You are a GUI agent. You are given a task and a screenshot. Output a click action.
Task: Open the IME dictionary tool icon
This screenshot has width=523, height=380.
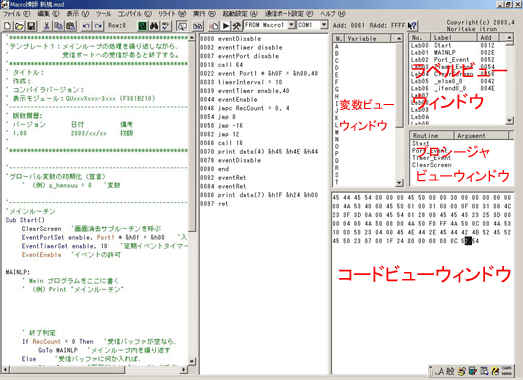pos(473,371)
